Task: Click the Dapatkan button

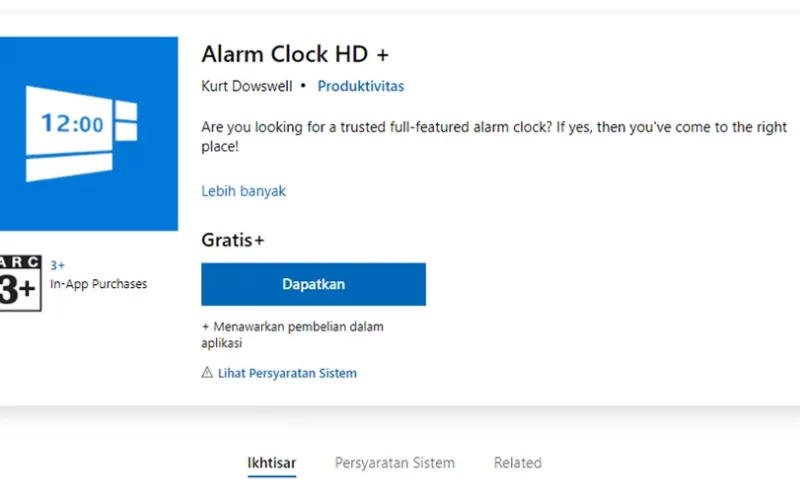Action: click(x=313, y=284)
